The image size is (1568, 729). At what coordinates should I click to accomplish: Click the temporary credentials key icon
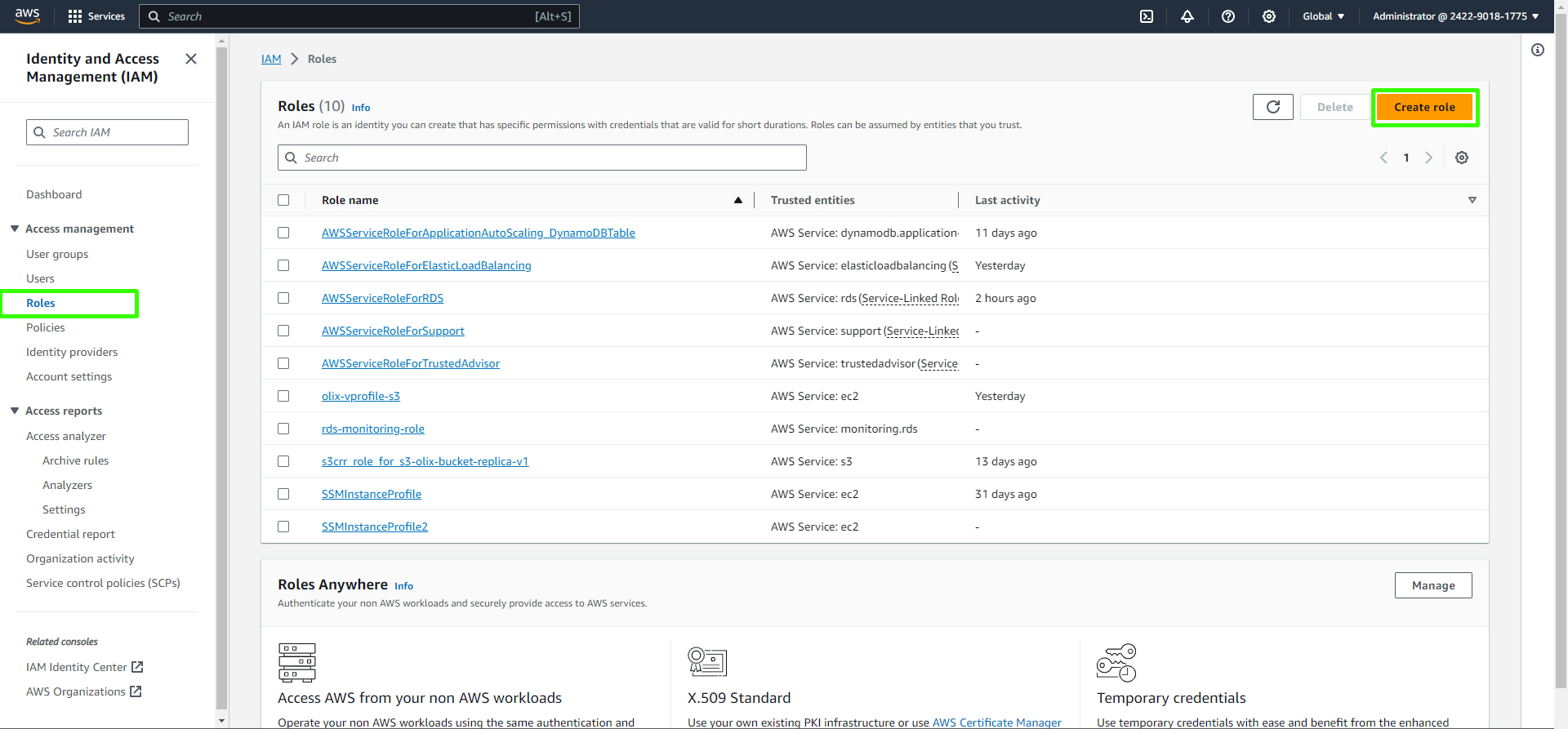pos(1116,663)
